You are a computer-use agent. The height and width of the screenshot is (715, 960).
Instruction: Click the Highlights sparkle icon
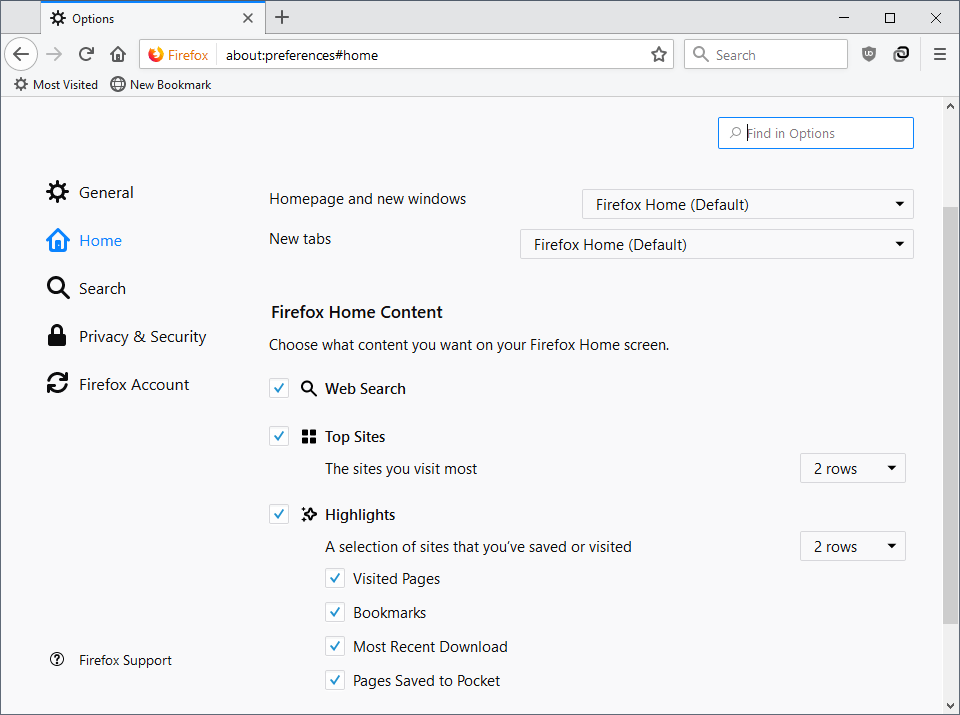coord(309,514)
